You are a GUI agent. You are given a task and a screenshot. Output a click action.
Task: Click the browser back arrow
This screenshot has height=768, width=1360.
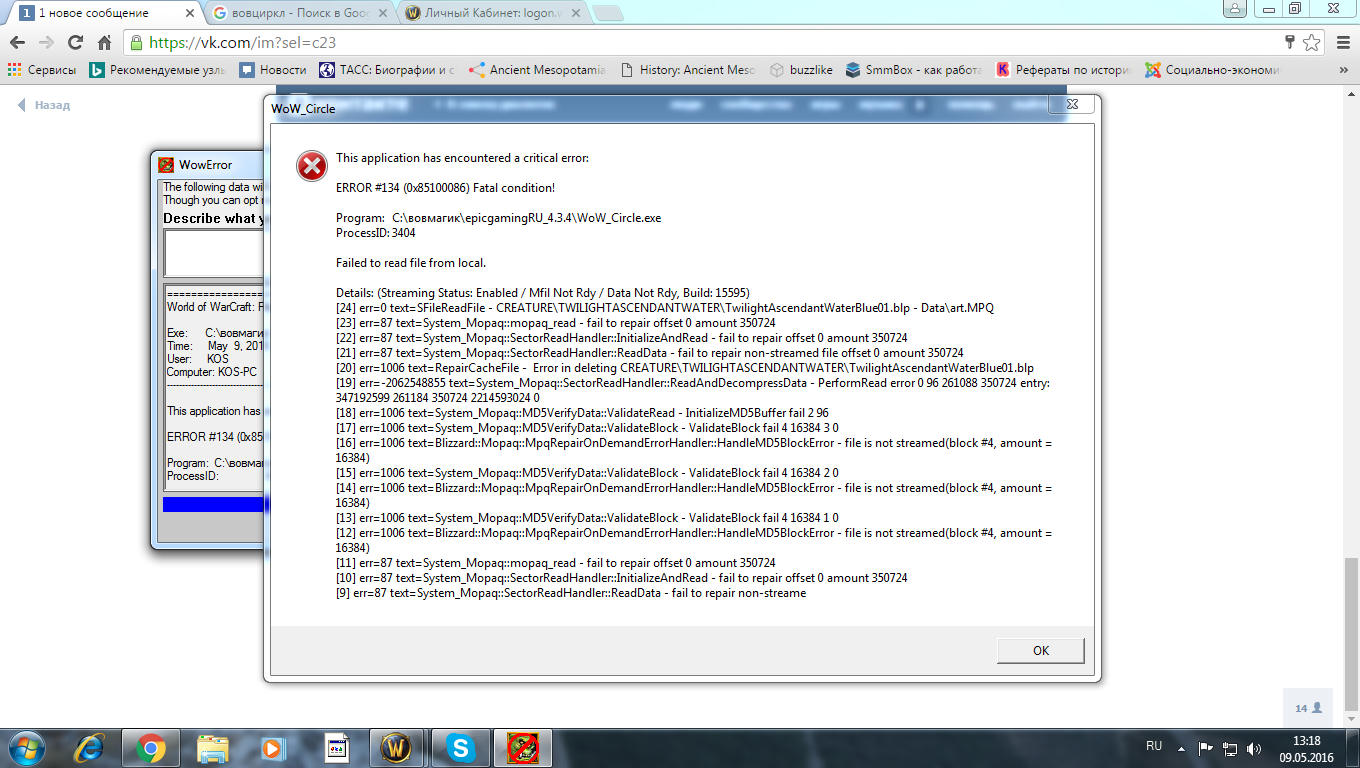tap(17, 43)
